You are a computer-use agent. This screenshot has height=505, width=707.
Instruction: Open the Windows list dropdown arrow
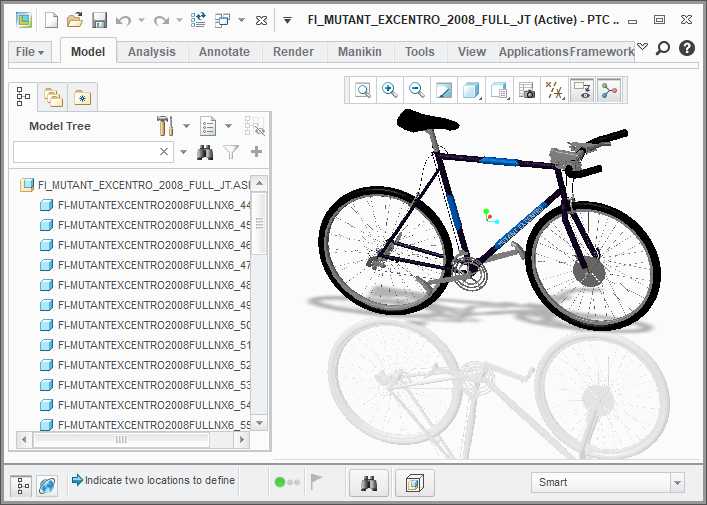[x=242, y=20]
